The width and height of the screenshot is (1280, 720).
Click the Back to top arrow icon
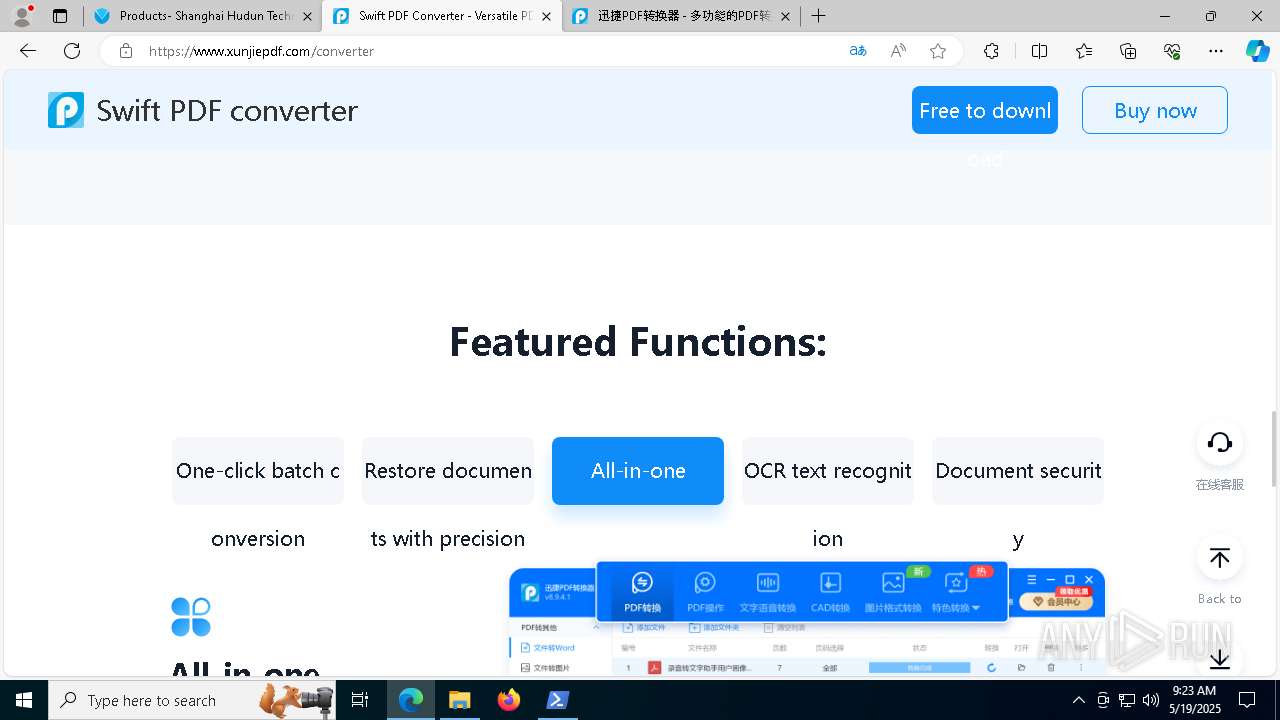point(1219,558)
